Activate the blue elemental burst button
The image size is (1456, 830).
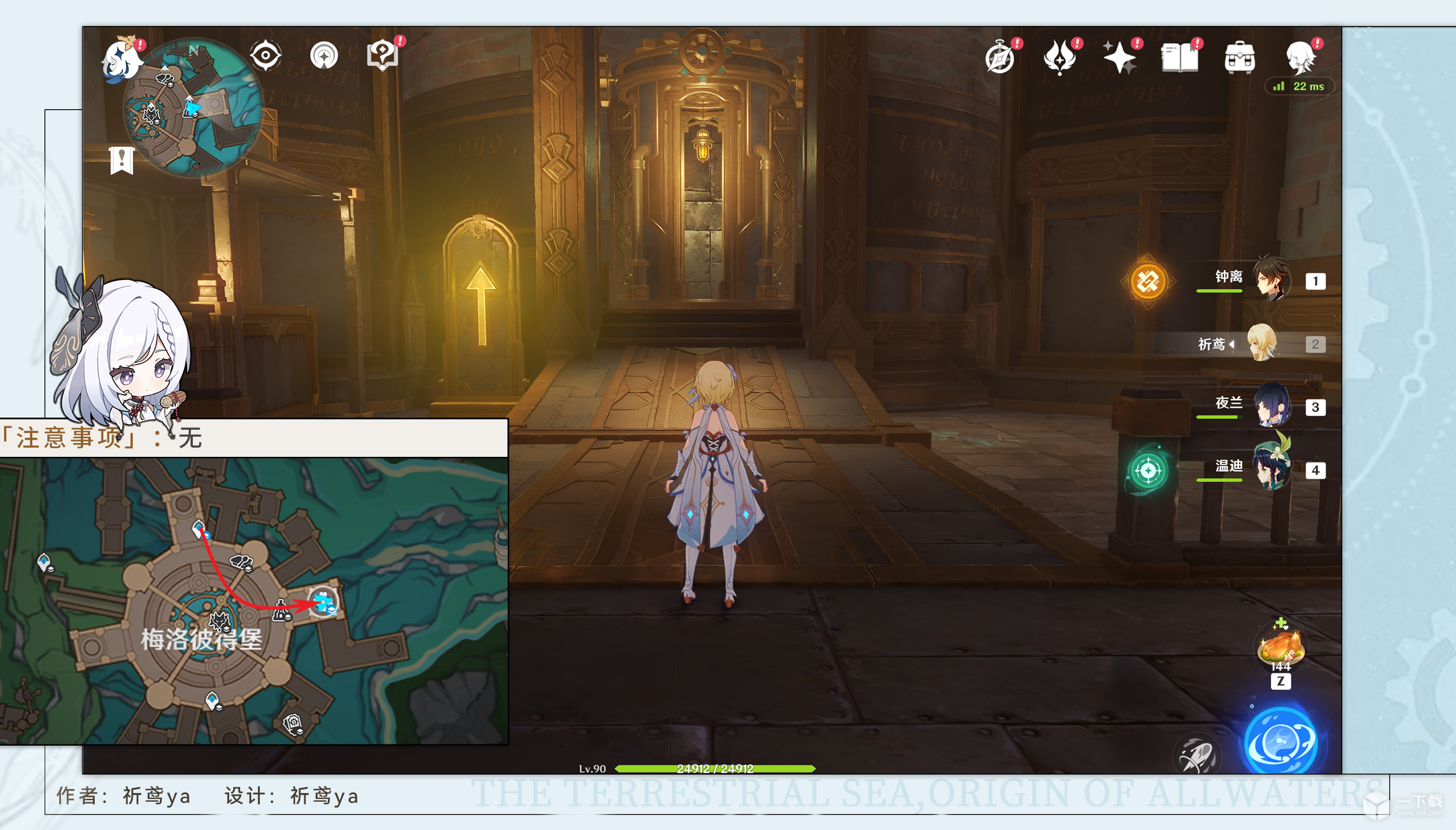point(1281,741)
